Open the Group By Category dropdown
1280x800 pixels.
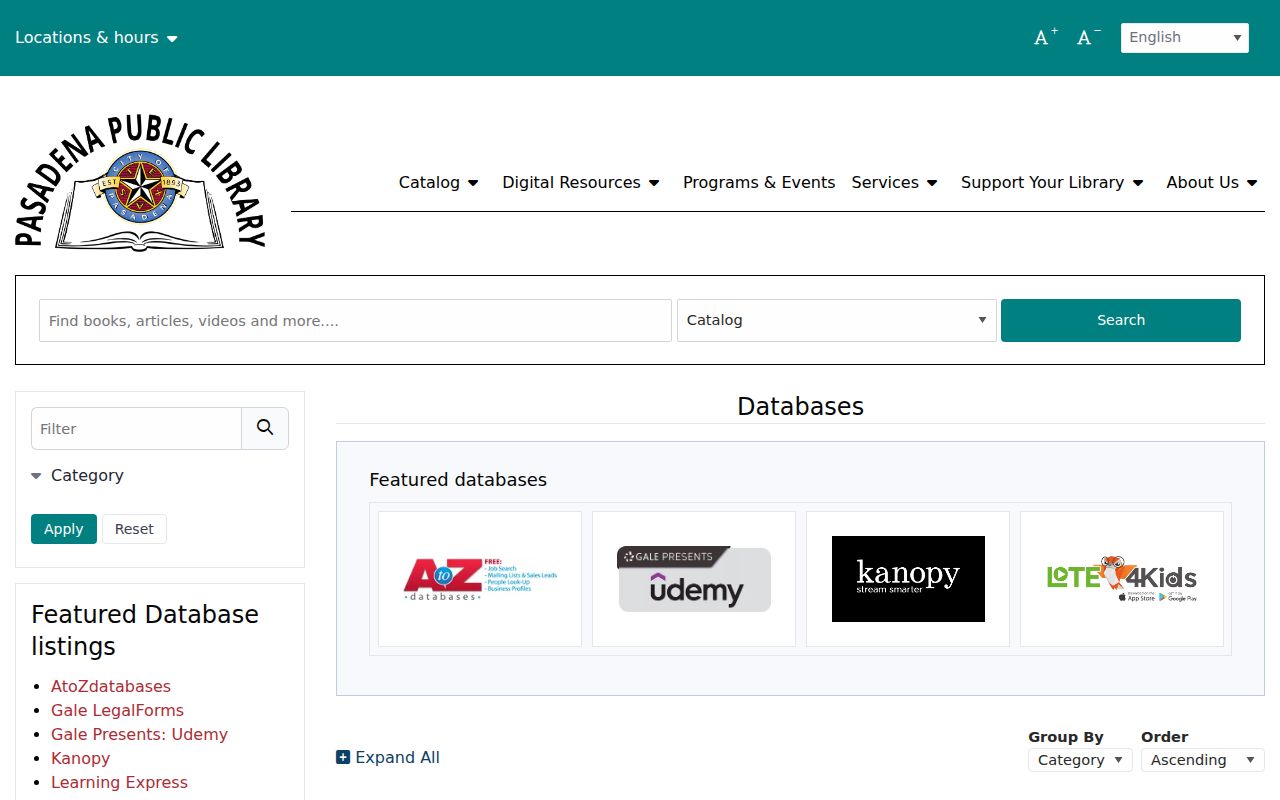click(x=1081, y=760)
